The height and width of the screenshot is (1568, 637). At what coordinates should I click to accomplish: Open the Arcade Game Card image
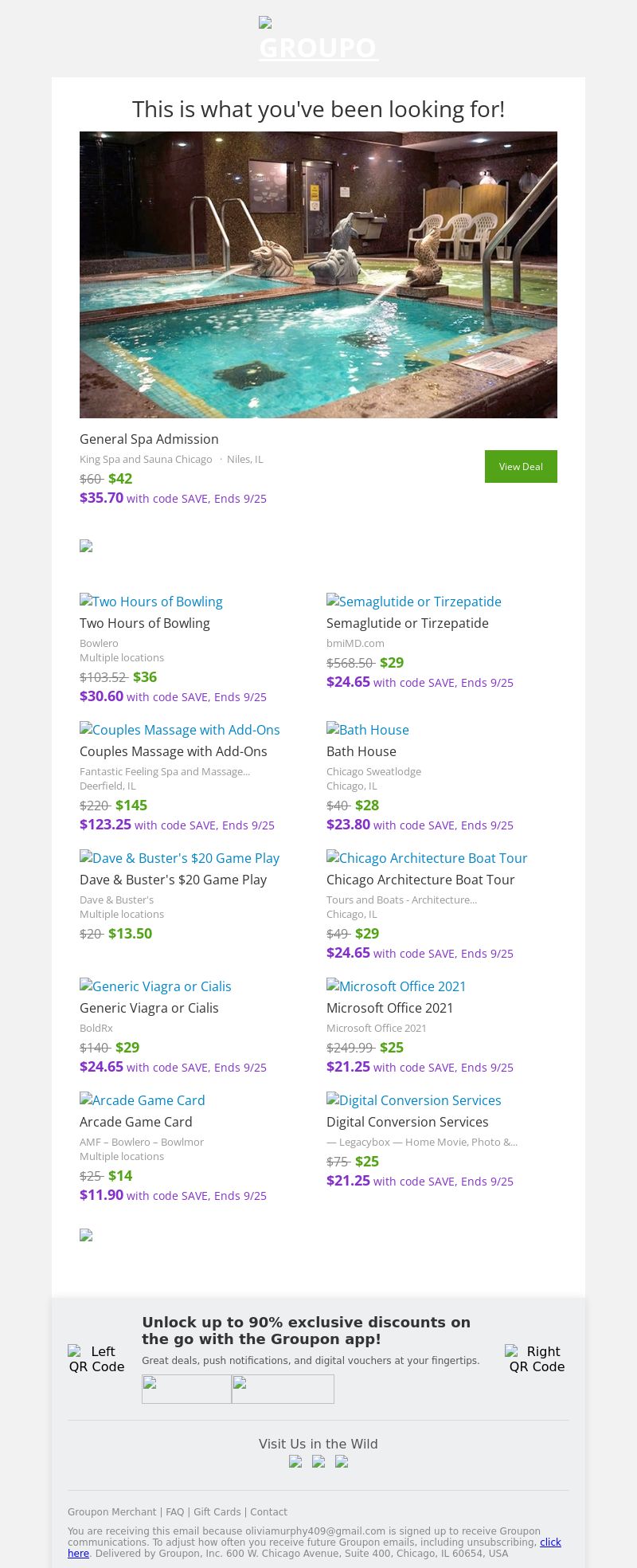tap(143, 1100)
